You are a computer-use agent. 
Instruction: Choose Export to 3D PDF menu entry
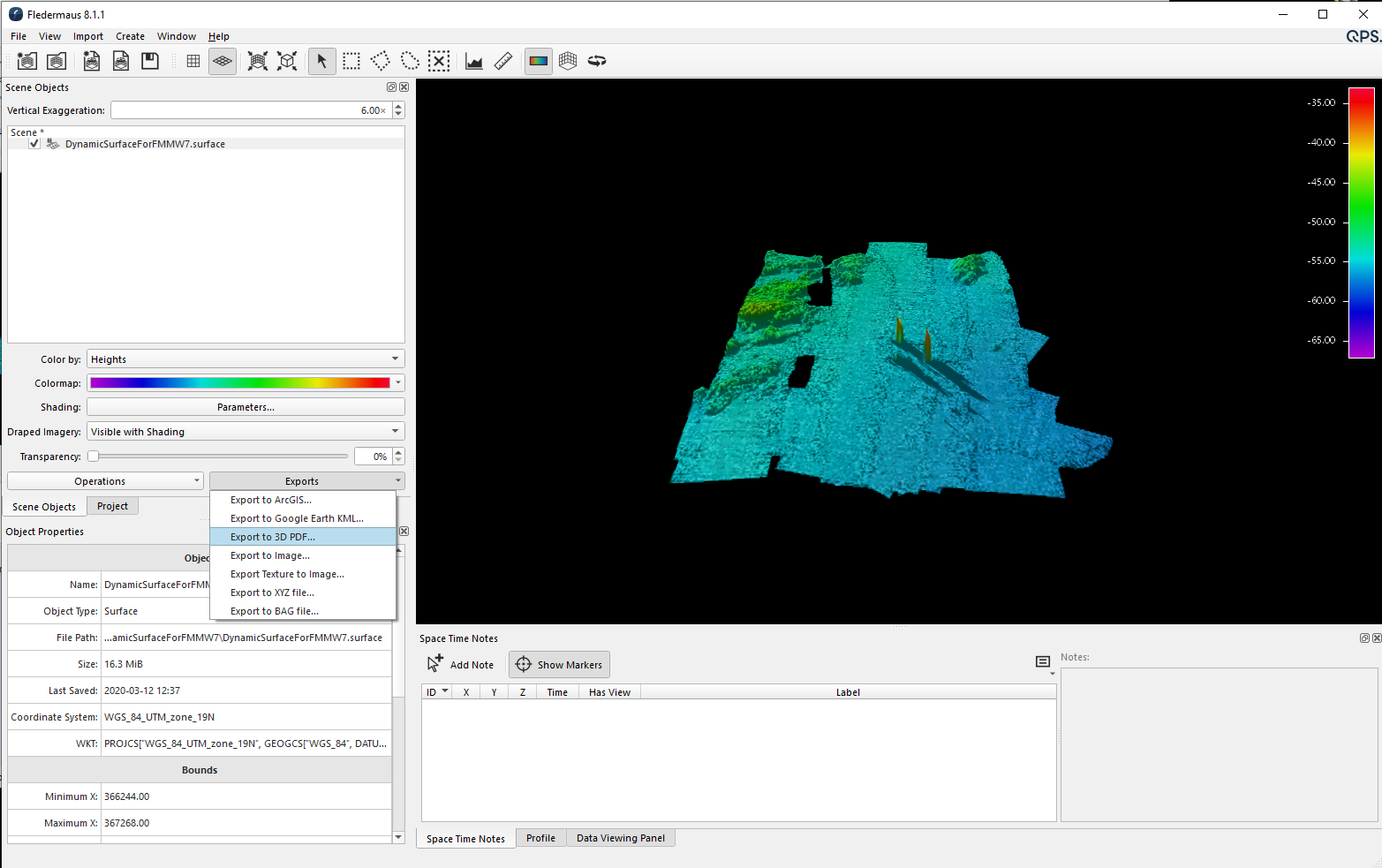coord(273,537)
